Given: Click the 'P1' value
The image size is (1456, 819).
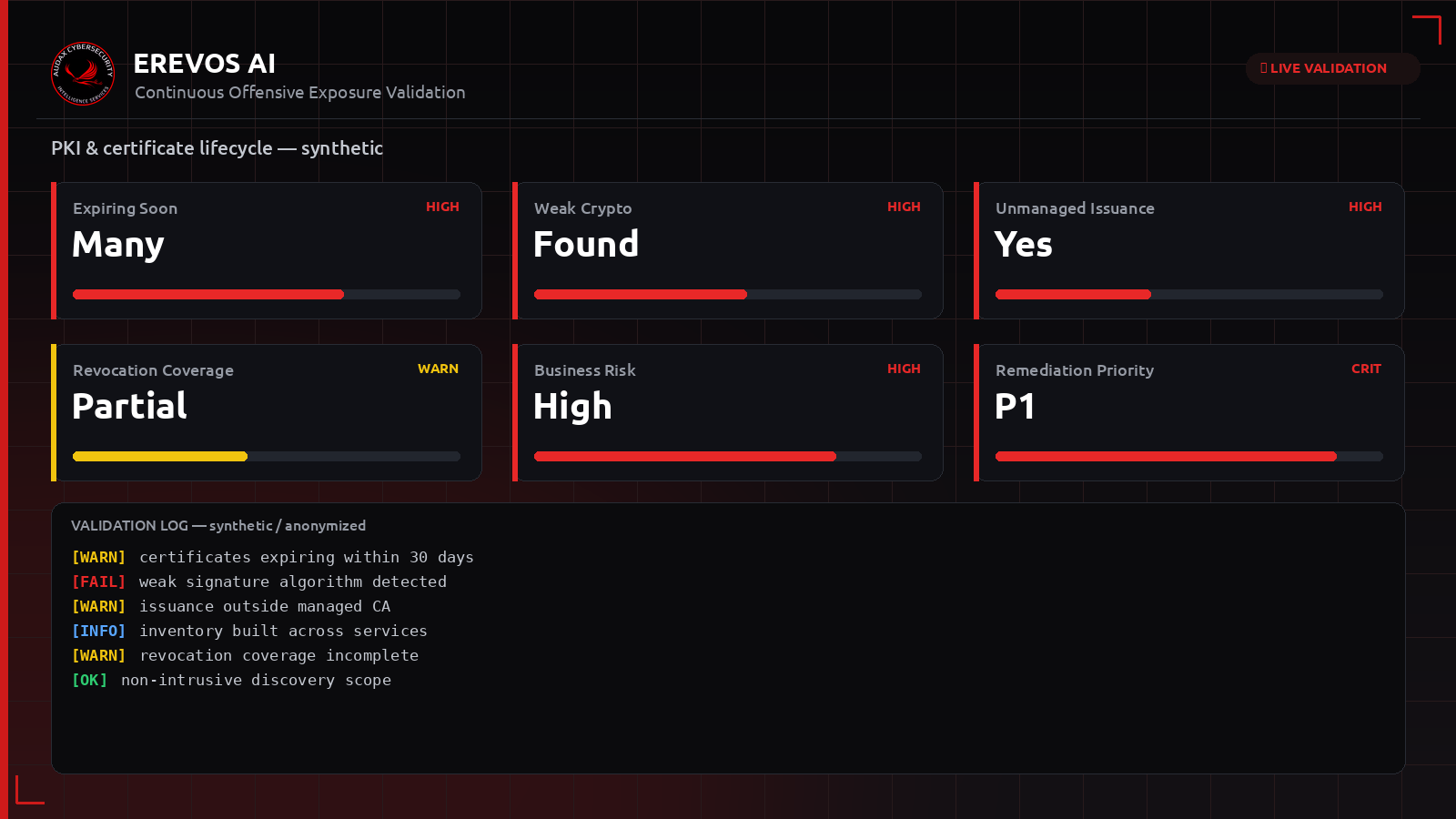Looking at the screenshot, I should 1015,406.
